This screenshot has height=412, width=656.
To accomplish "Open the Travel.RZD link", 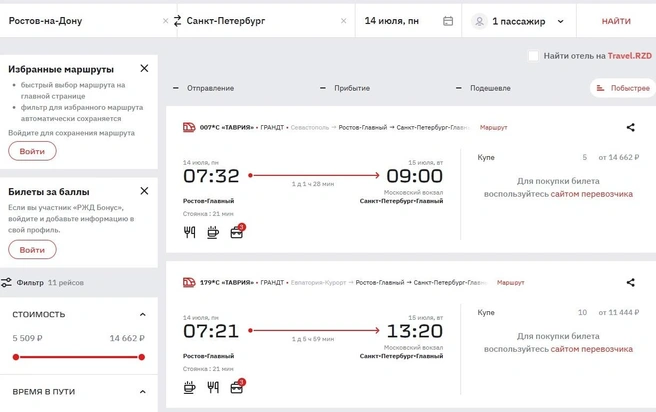I will click(630, 56).
